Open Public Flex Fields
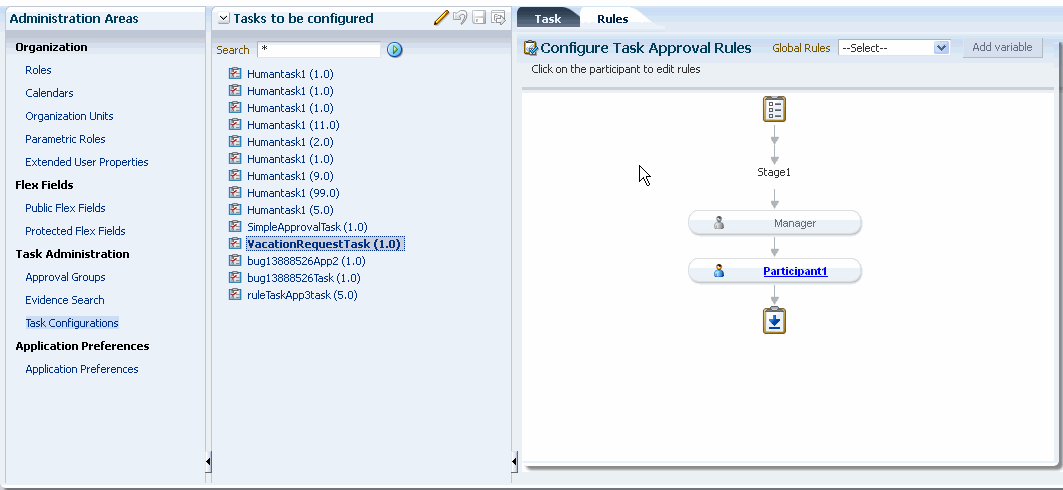1063x490 pixels. click(65, 208)
